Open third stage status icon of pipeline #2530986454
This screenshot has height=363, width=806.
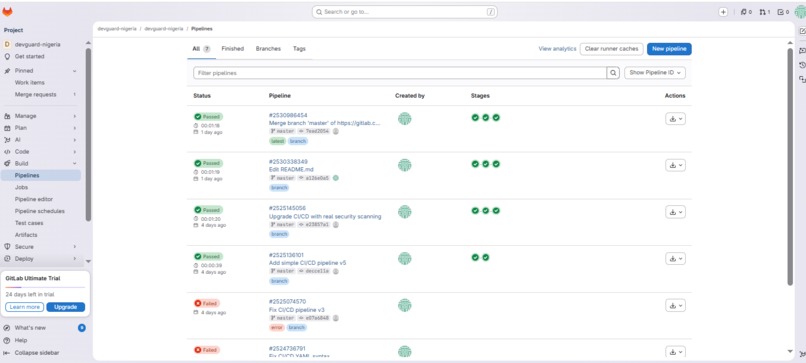(x=496, y=117)
